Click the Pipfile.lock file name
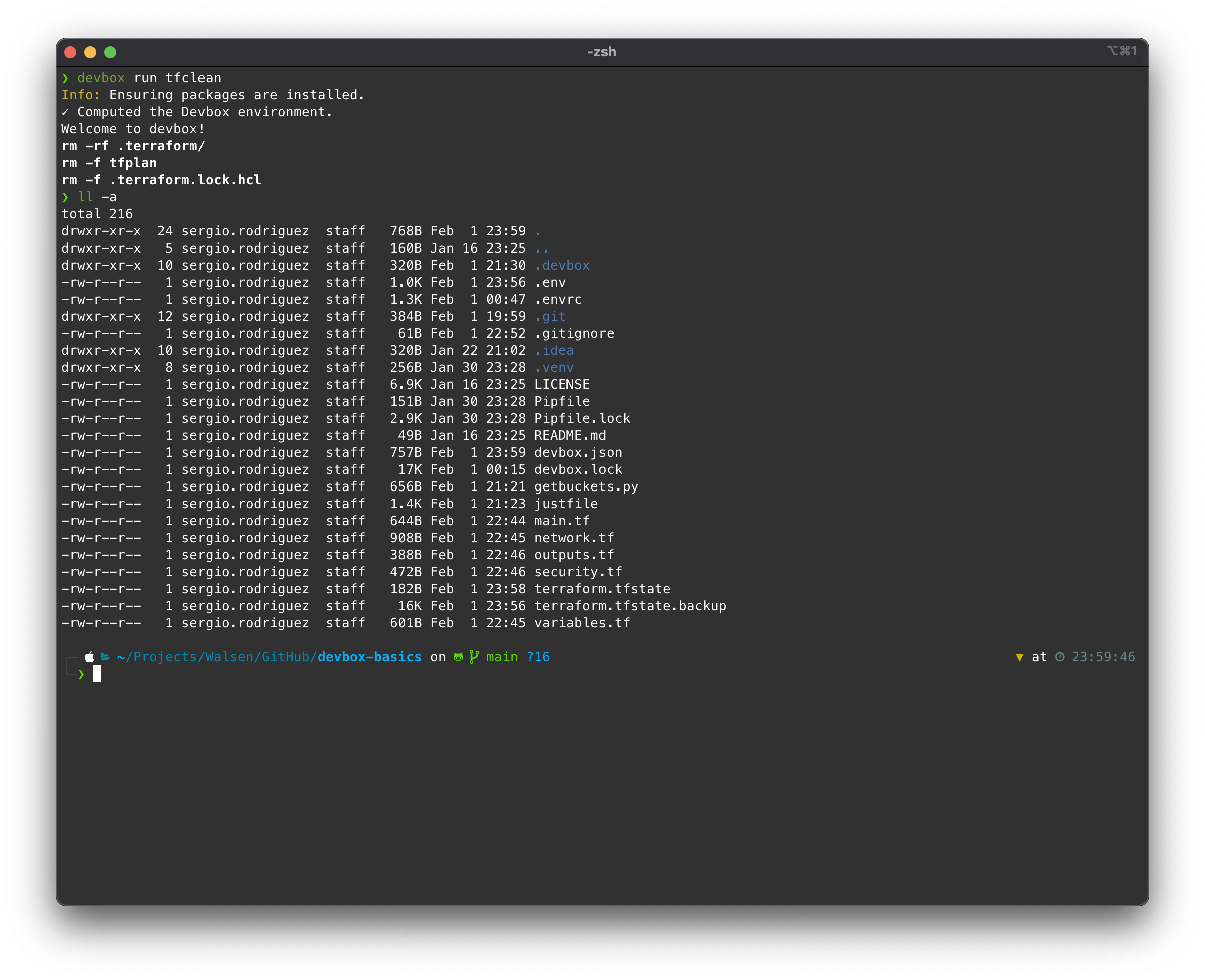 coord(582,418)
